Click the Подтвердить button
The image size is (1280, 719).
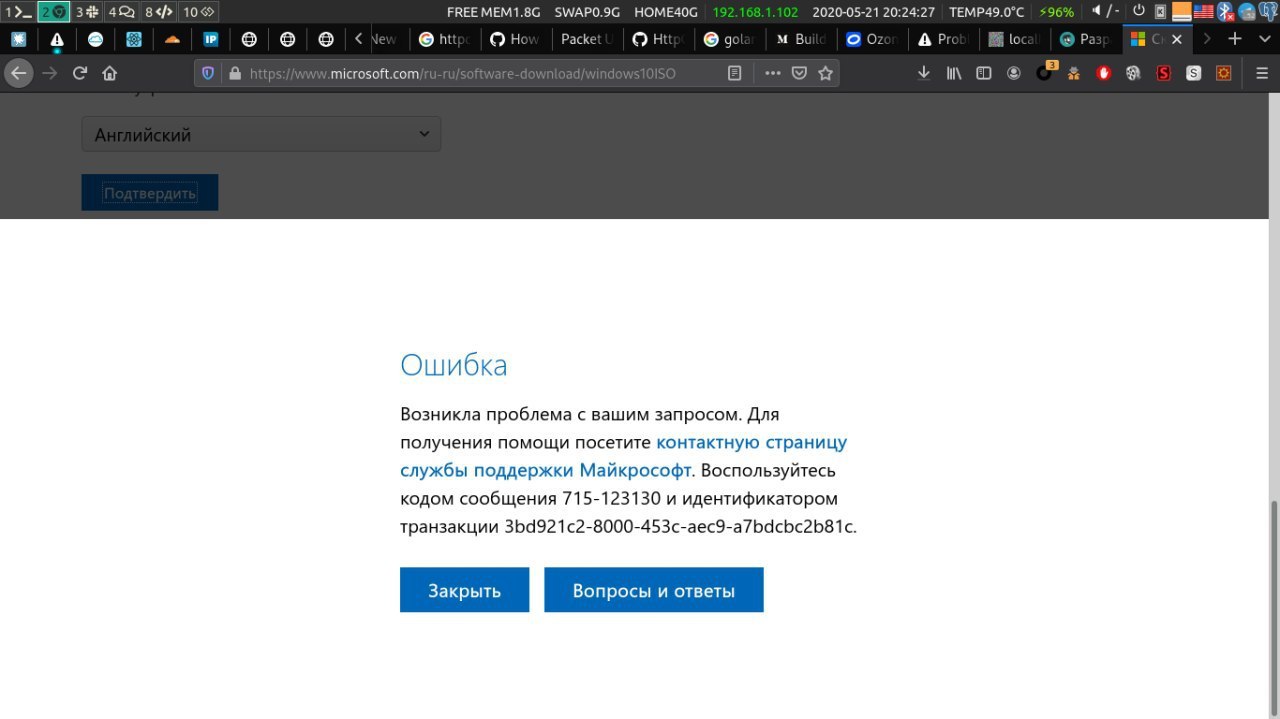pos(150,193)
